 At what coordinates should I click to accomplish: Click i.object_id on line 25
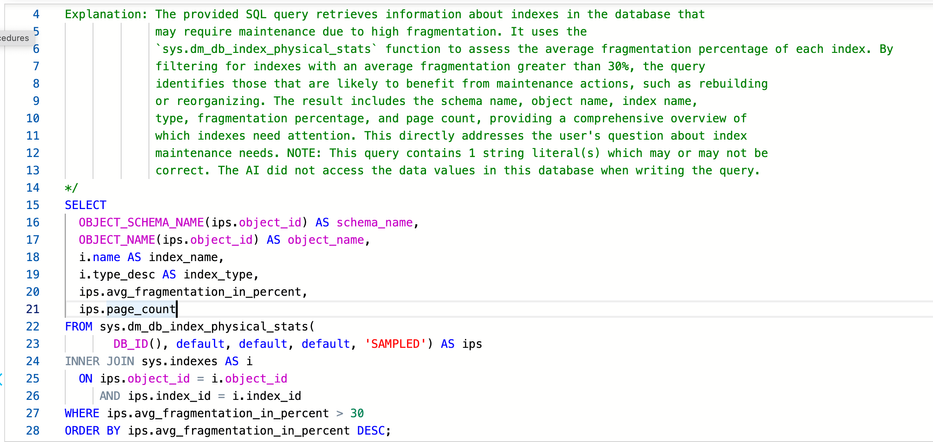[250, 378]
